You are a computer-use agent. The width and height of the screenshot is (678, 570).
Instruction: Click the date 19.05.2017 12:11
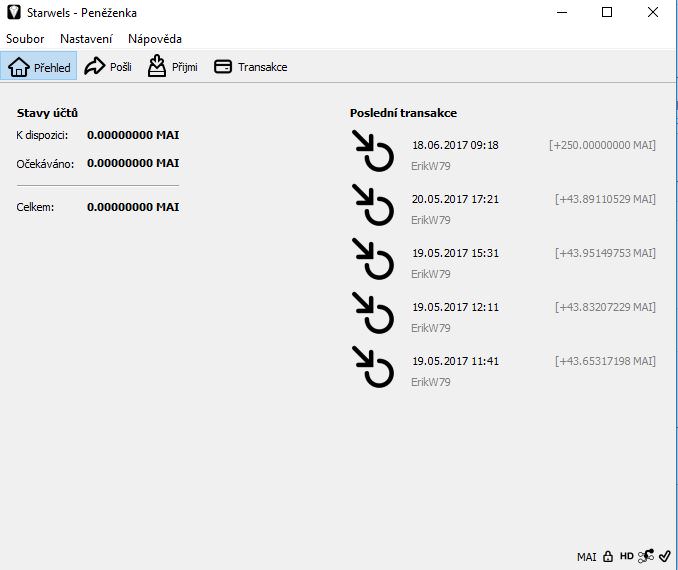tap(455, 307)
